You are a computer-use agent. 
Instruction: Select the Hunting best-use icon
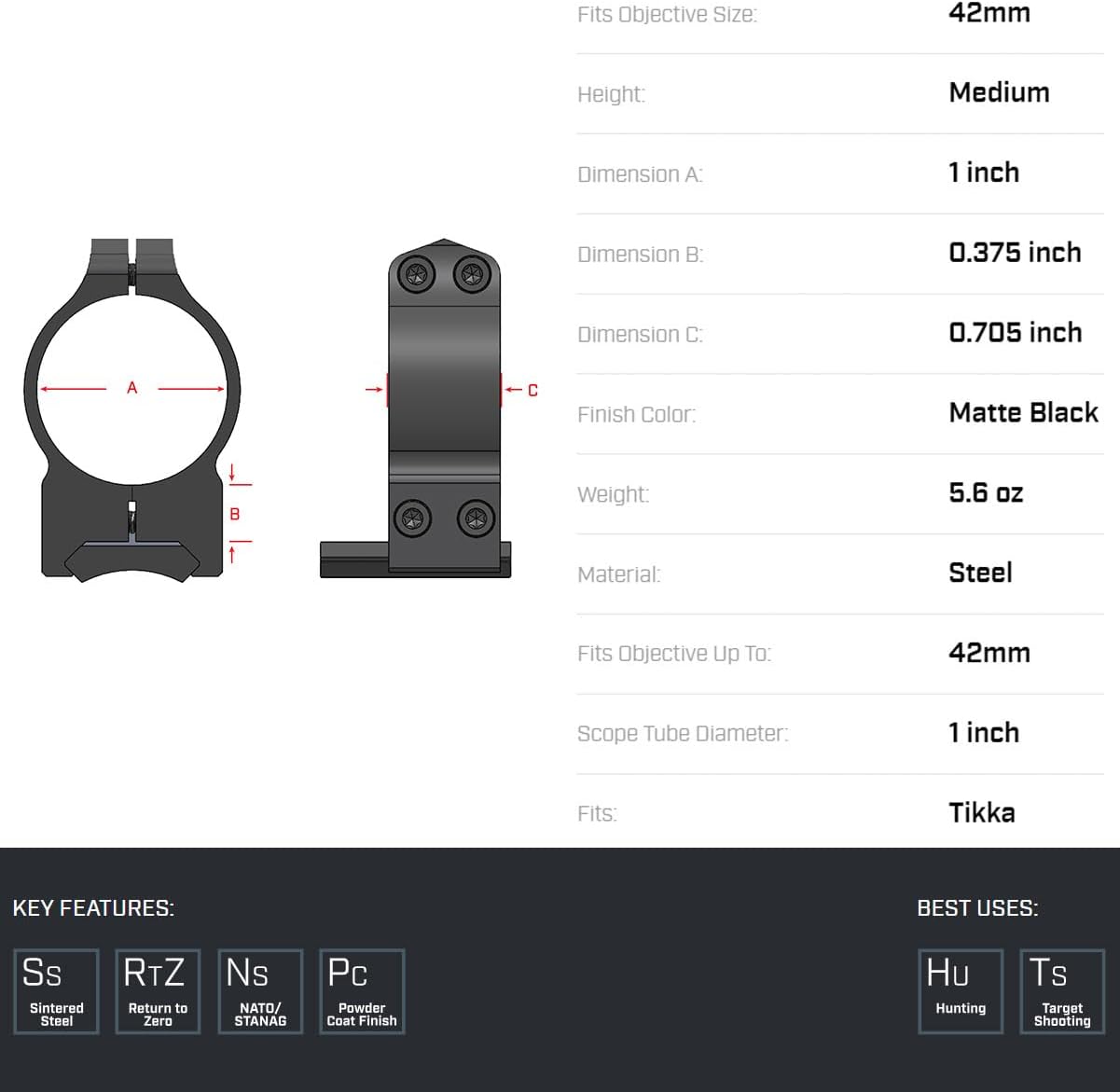pyautogui.click(x=961, y=991)
